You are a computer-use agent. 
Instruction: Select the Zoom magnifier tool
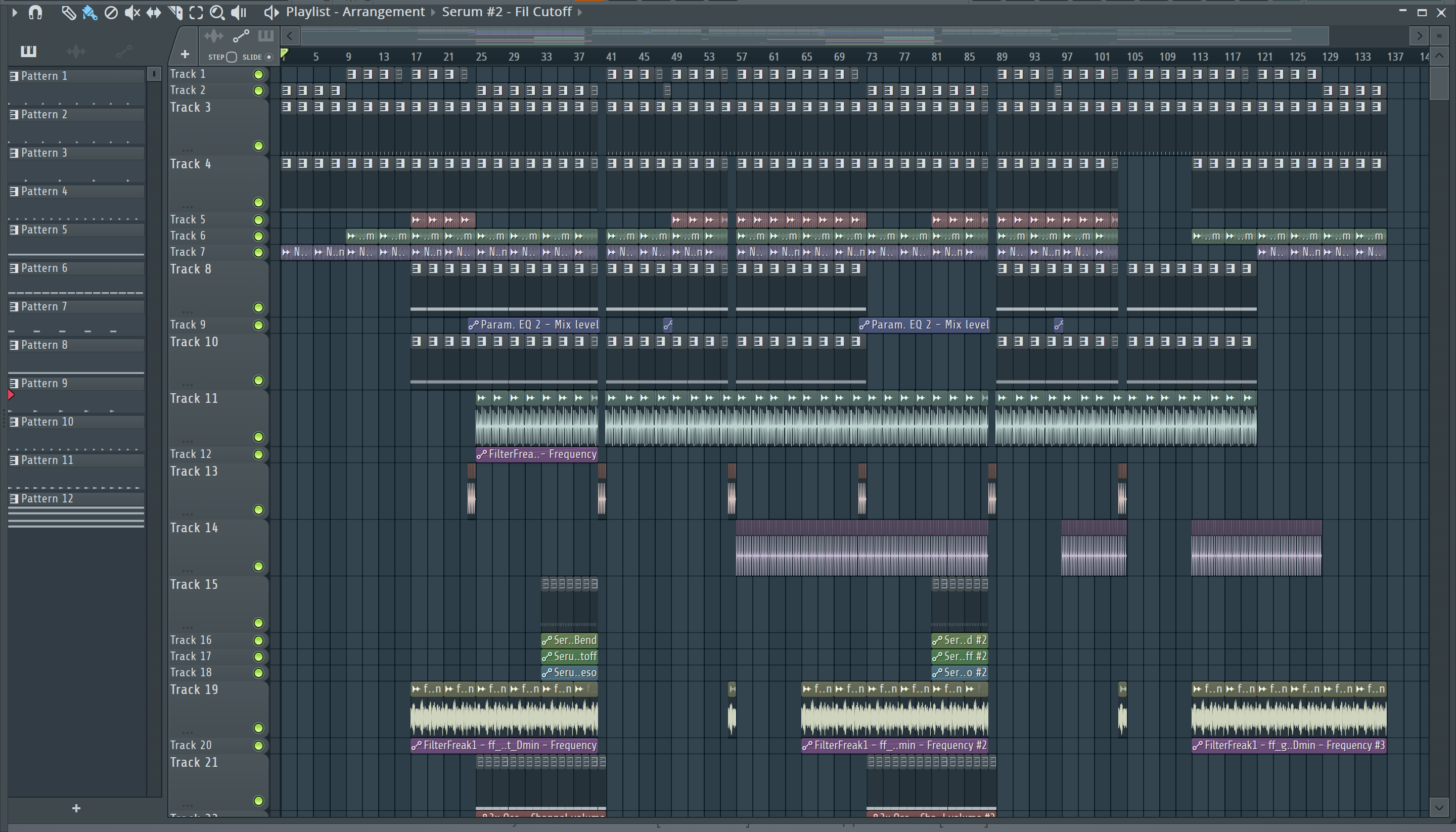[217, 12]
